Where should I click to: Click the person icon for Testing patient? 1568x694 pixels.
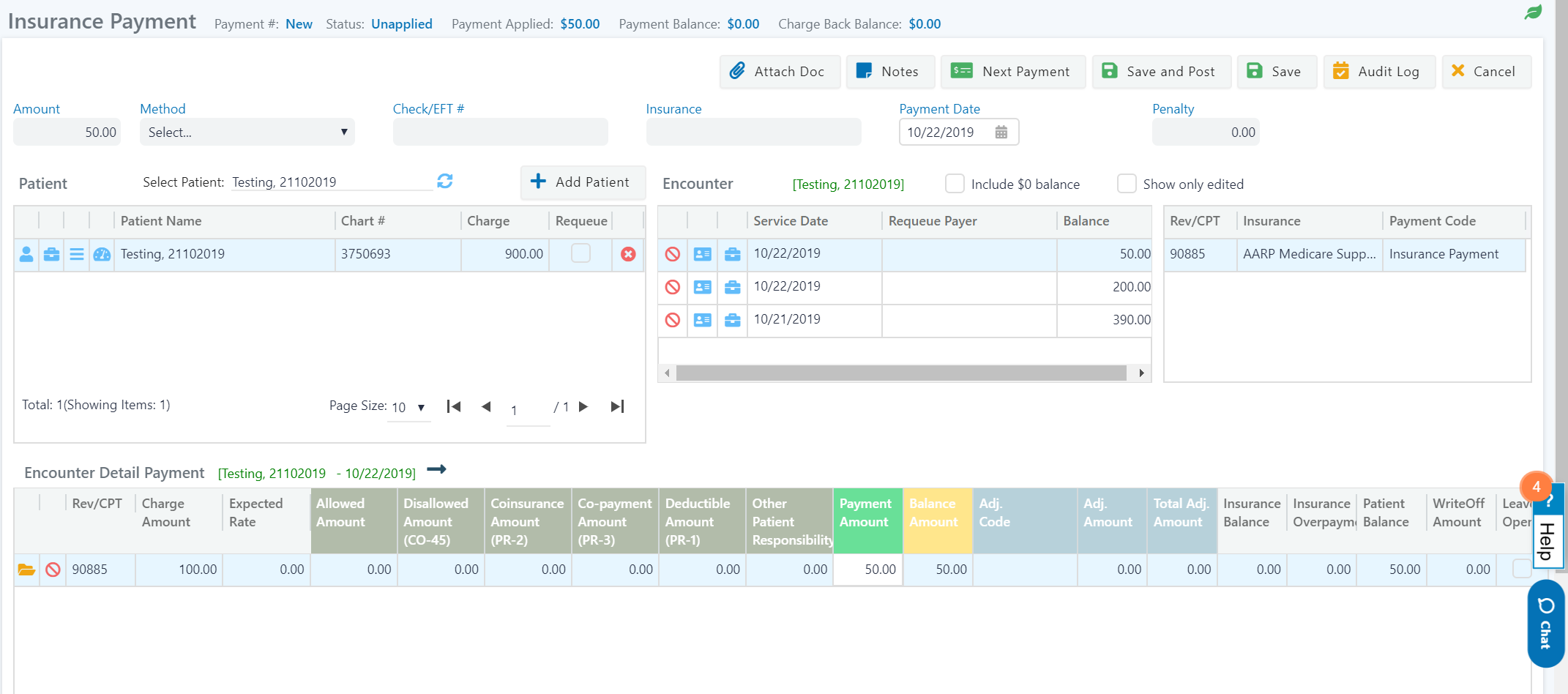coord(26,254)
